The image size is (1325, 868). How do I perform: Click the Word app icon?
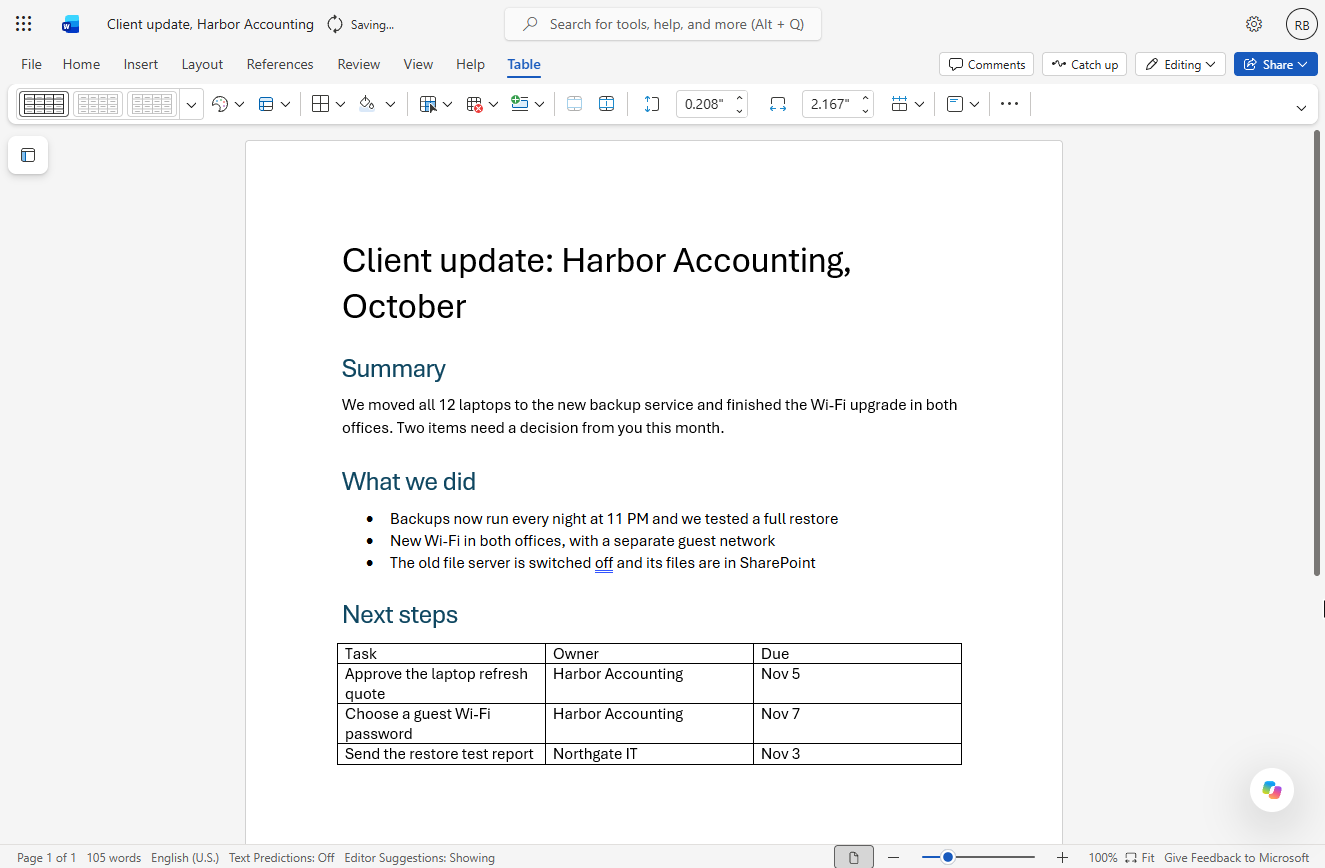(70, 24)
